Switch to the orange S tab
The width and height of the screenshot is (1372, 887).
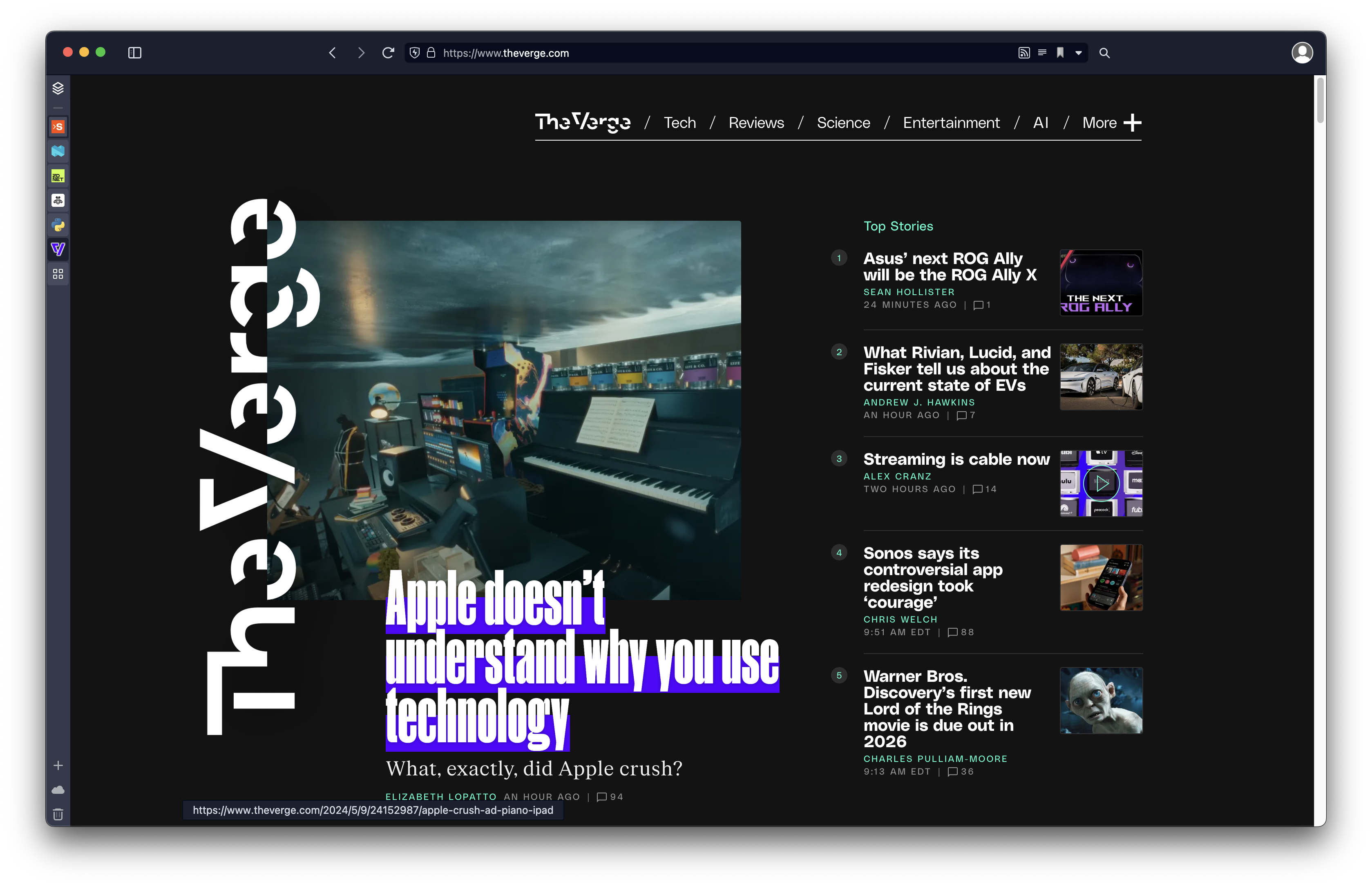coord(58,127)
